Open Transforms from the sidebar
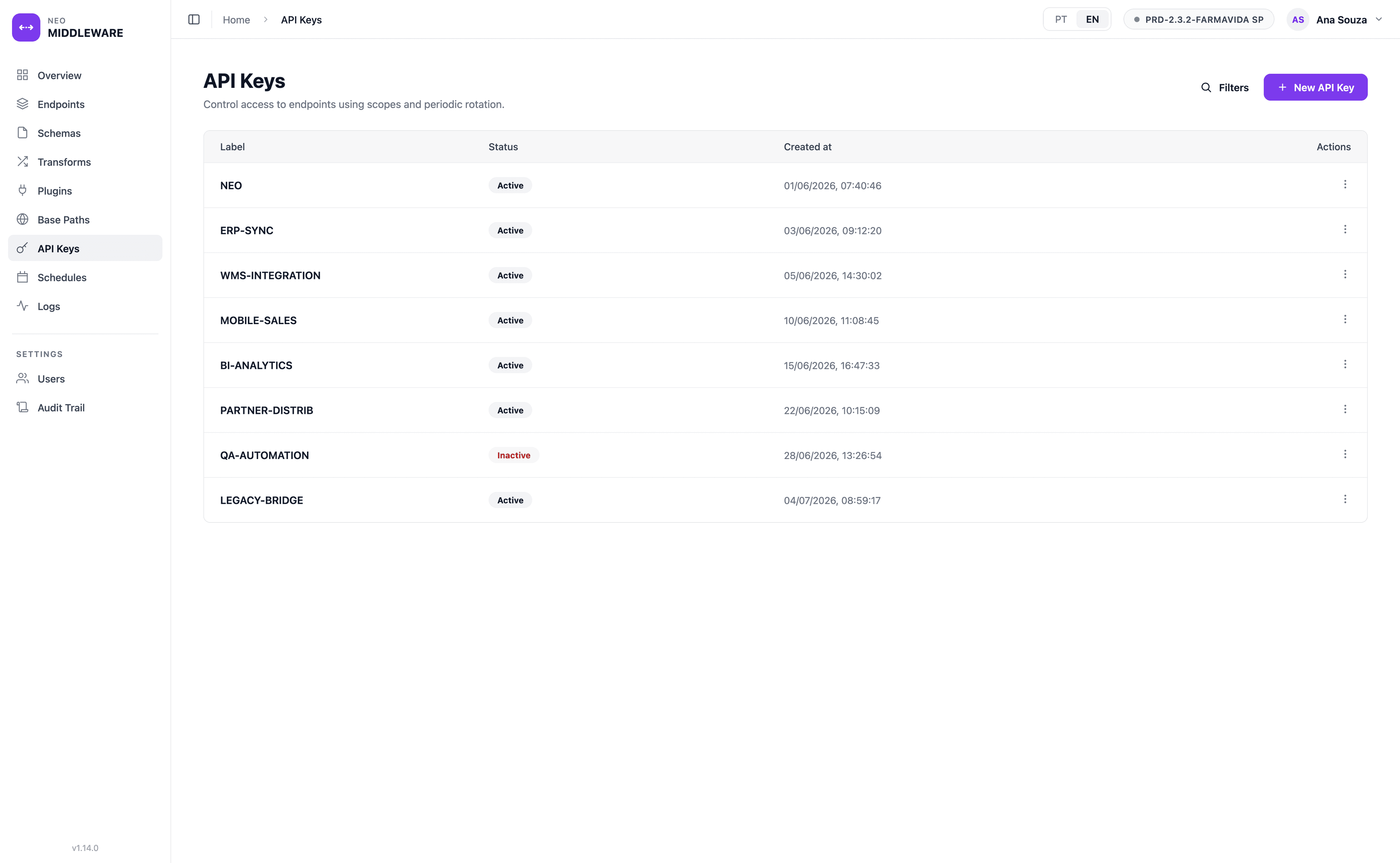 click(x=85, y=162)
